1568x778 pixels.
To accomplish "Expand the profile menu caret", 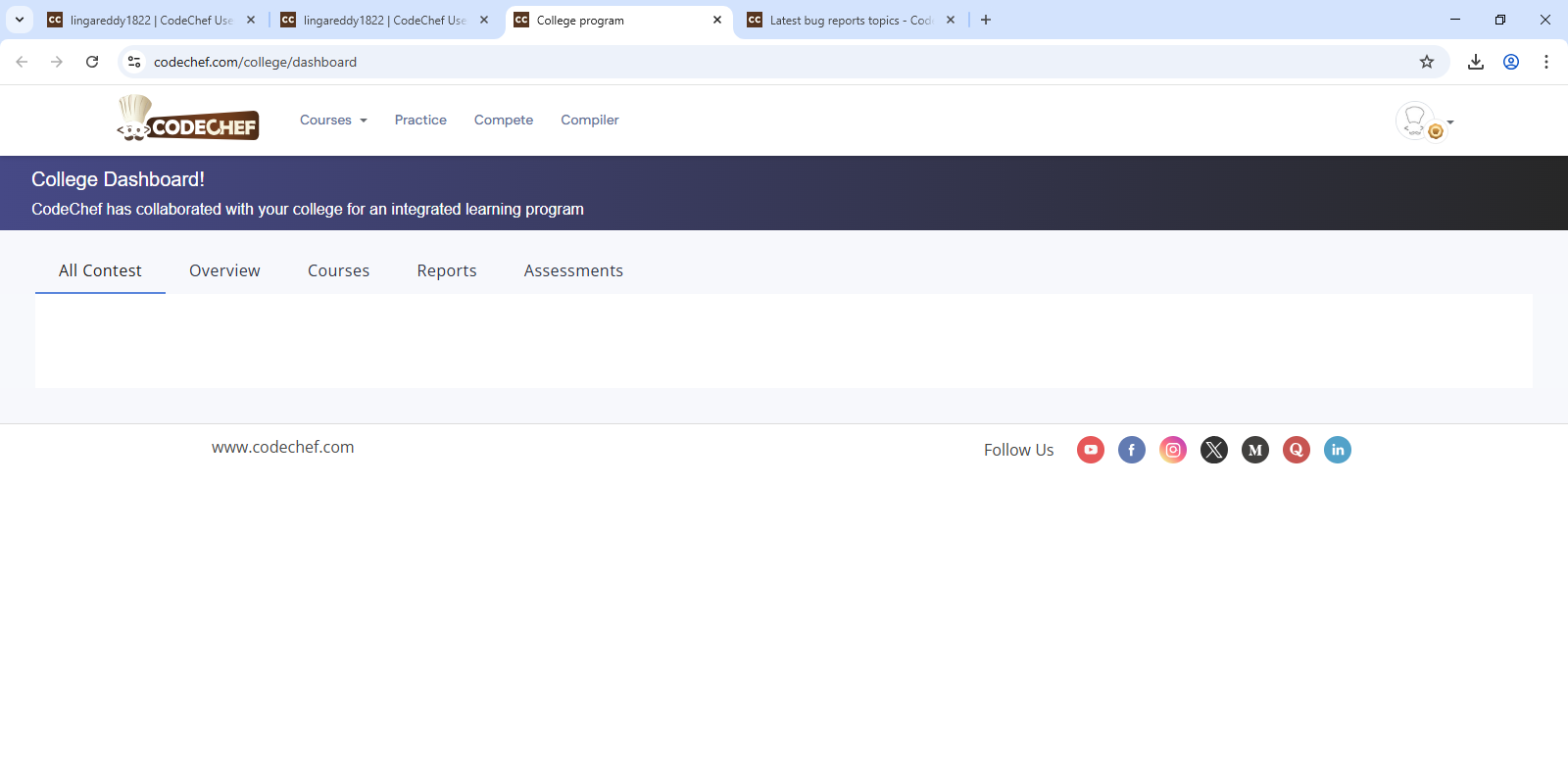I will pos(1450,122).
